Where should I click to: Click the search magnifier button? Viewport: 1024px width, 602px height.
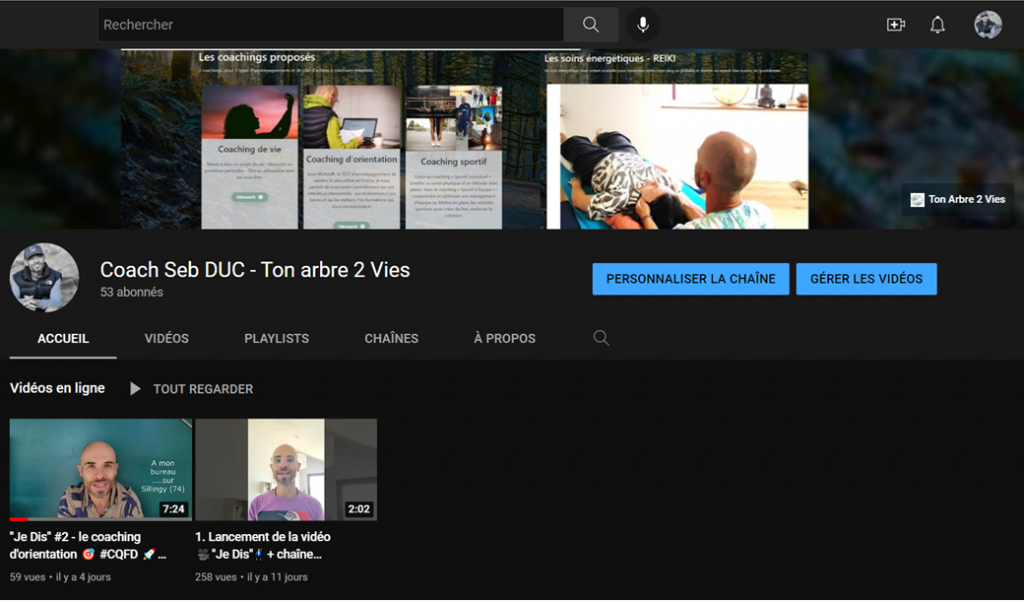click(591, 25)
